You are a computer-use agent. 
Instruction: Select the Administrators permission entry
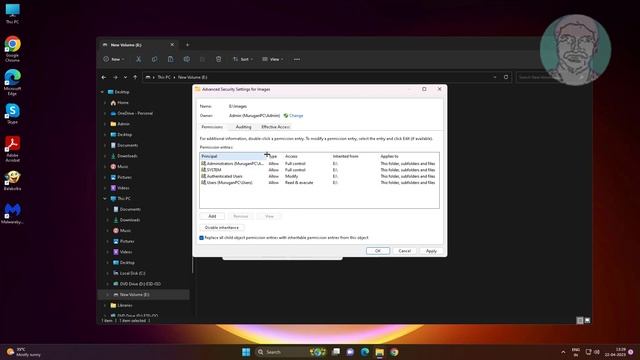click(x=319, y=164)
